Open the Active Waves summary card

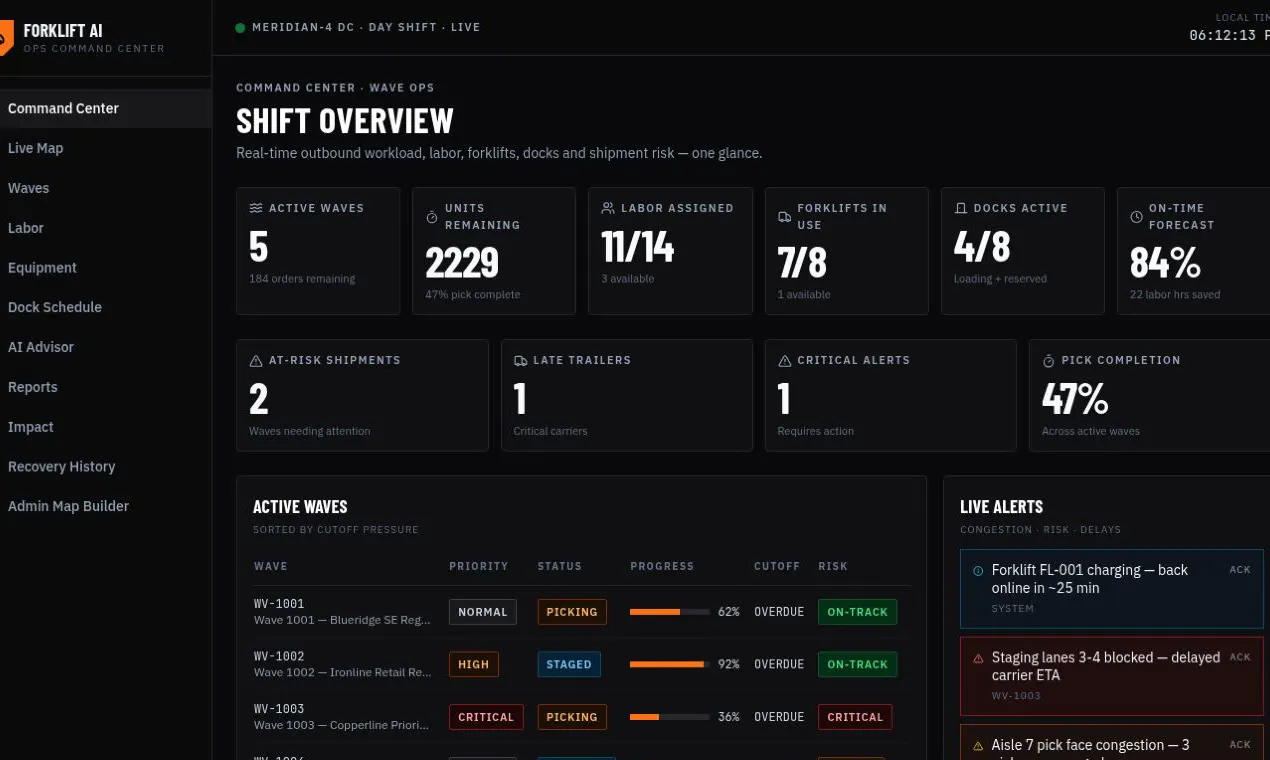(x=318, y=251)
